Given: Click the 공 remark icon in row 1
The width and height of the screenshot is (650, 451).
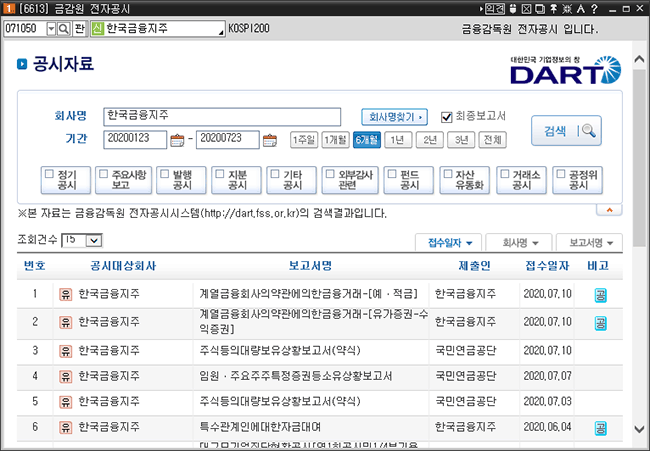Looking at the screenshot, I should 601,296.
